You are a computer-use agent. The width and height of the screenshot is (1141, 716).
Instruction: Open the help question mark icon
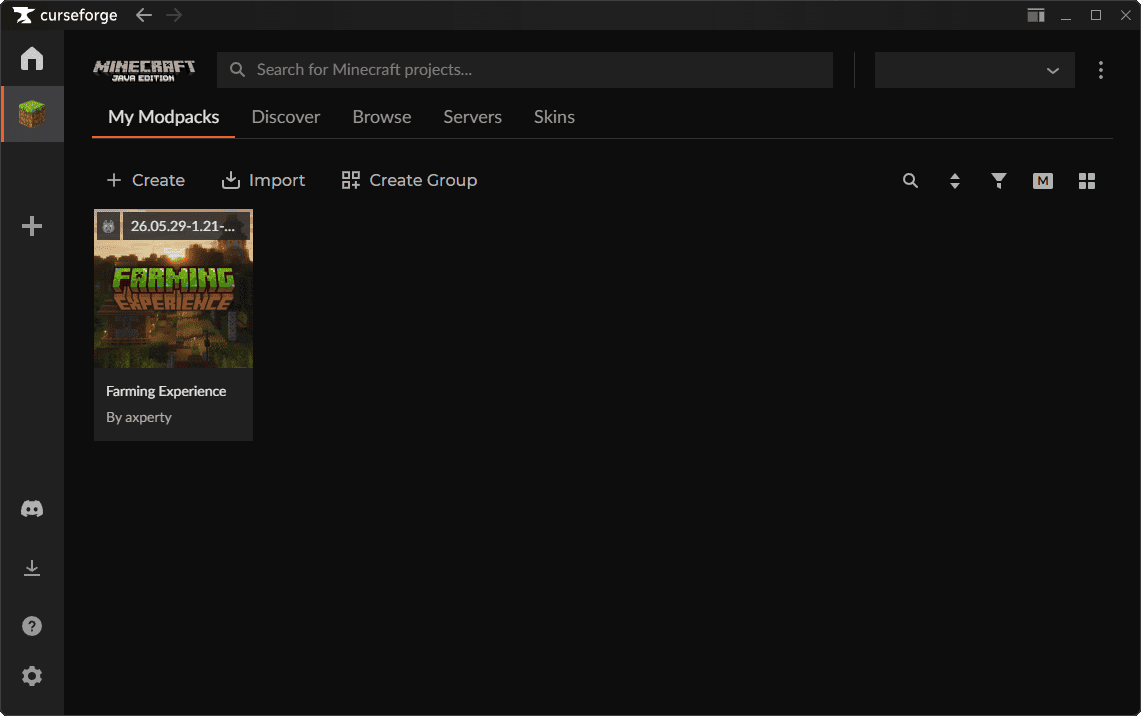click(x=32, y=626)
